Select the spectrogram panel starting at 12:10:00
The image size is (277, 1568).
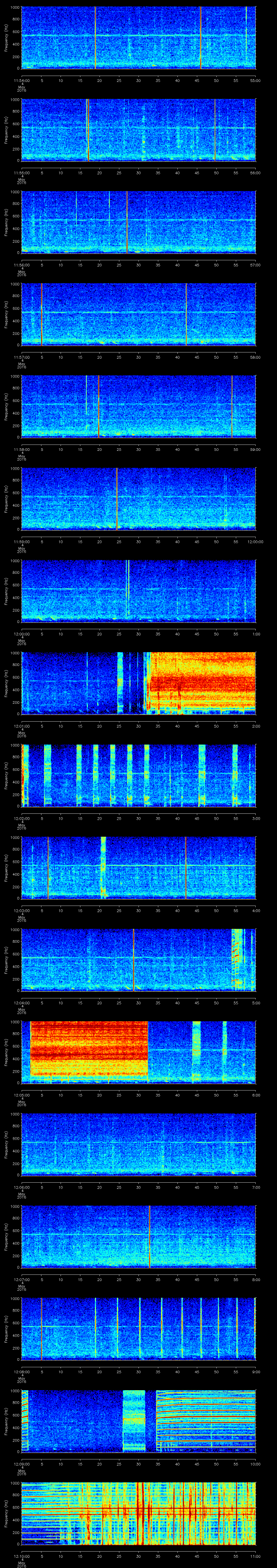[139, 1513]
